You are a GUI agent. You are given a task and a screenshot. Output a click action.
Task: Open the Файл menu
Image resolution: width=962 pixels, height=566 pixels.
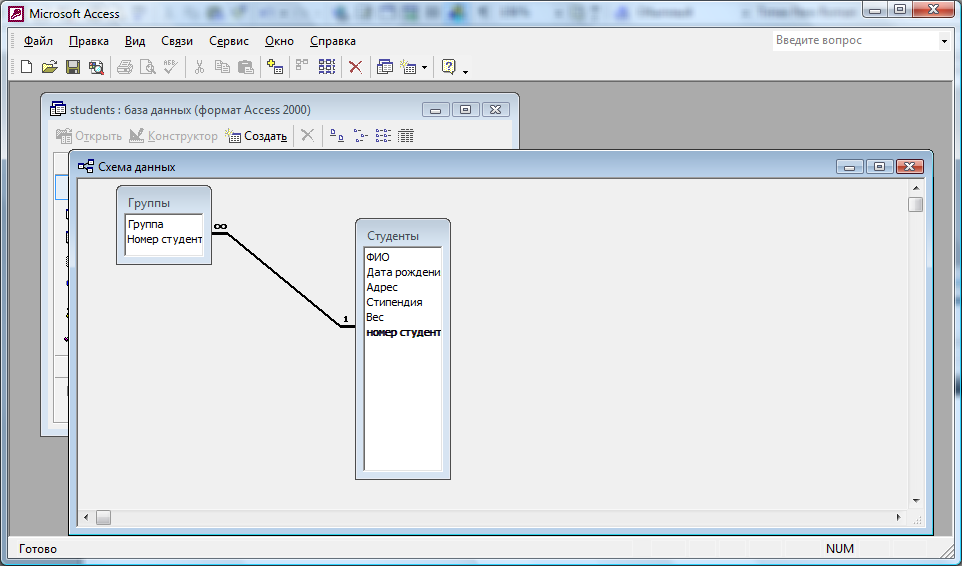pos(38,41)
